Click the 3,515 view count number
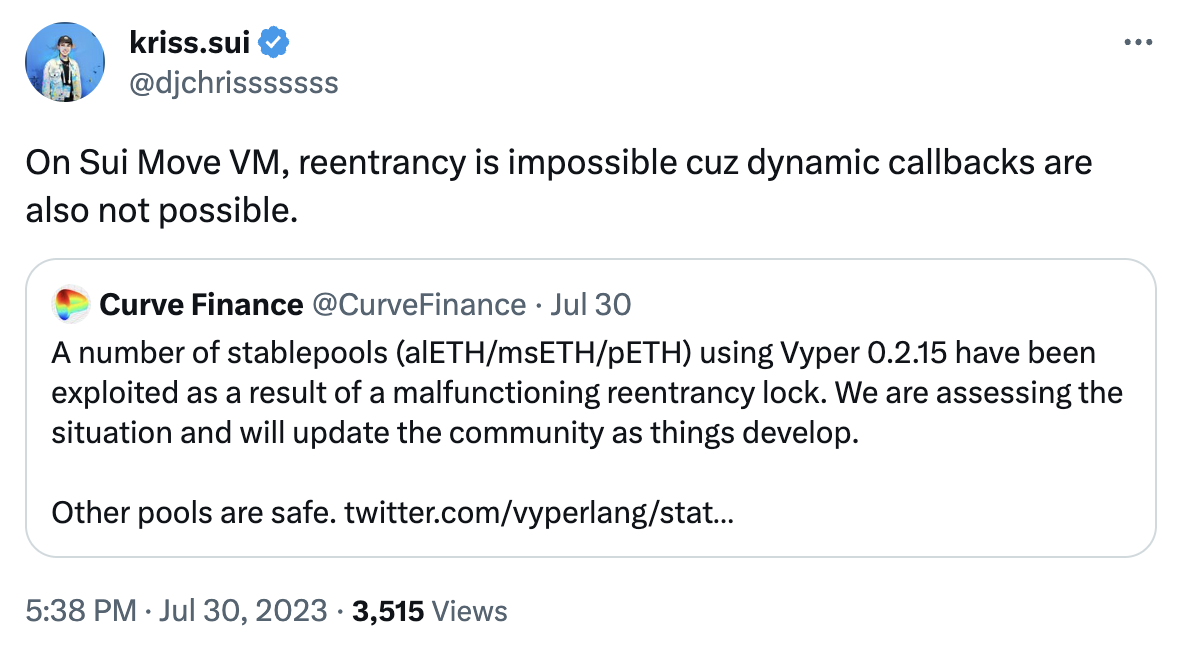The height and width of the screenshot is (662, 1186). pos(388,611)
